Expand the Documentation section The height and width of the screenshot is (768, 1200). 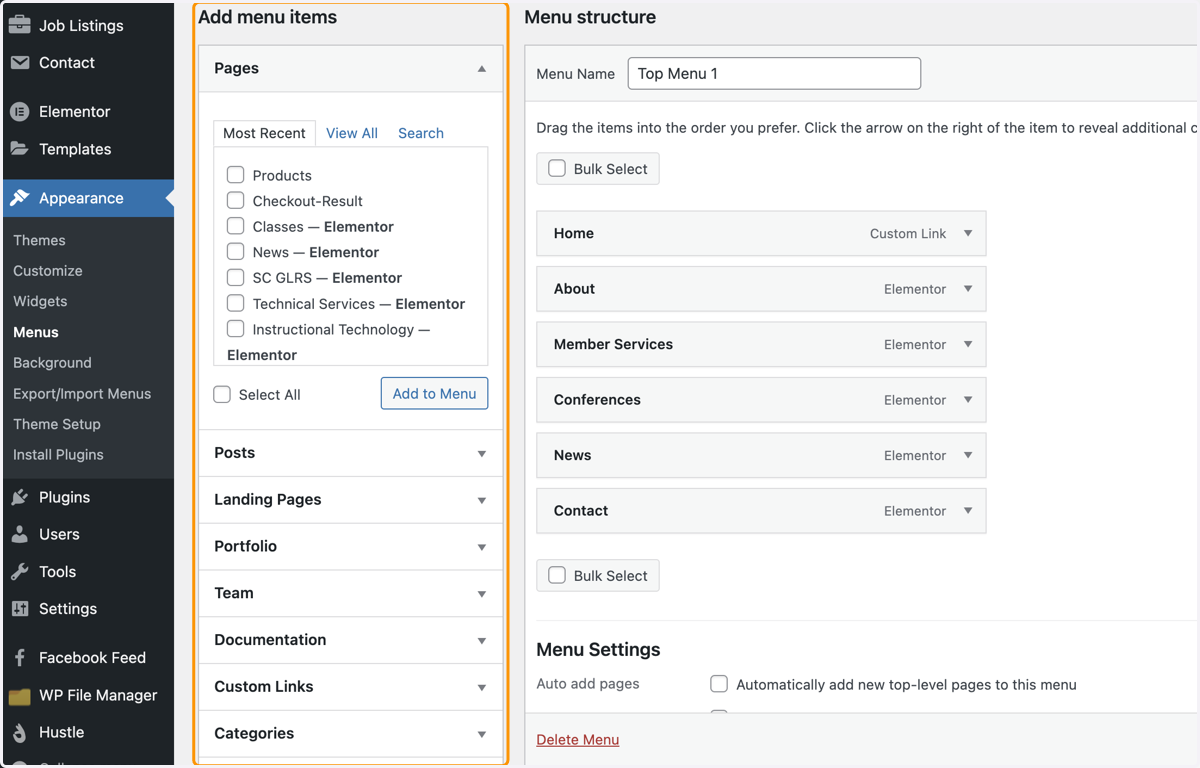351,640
